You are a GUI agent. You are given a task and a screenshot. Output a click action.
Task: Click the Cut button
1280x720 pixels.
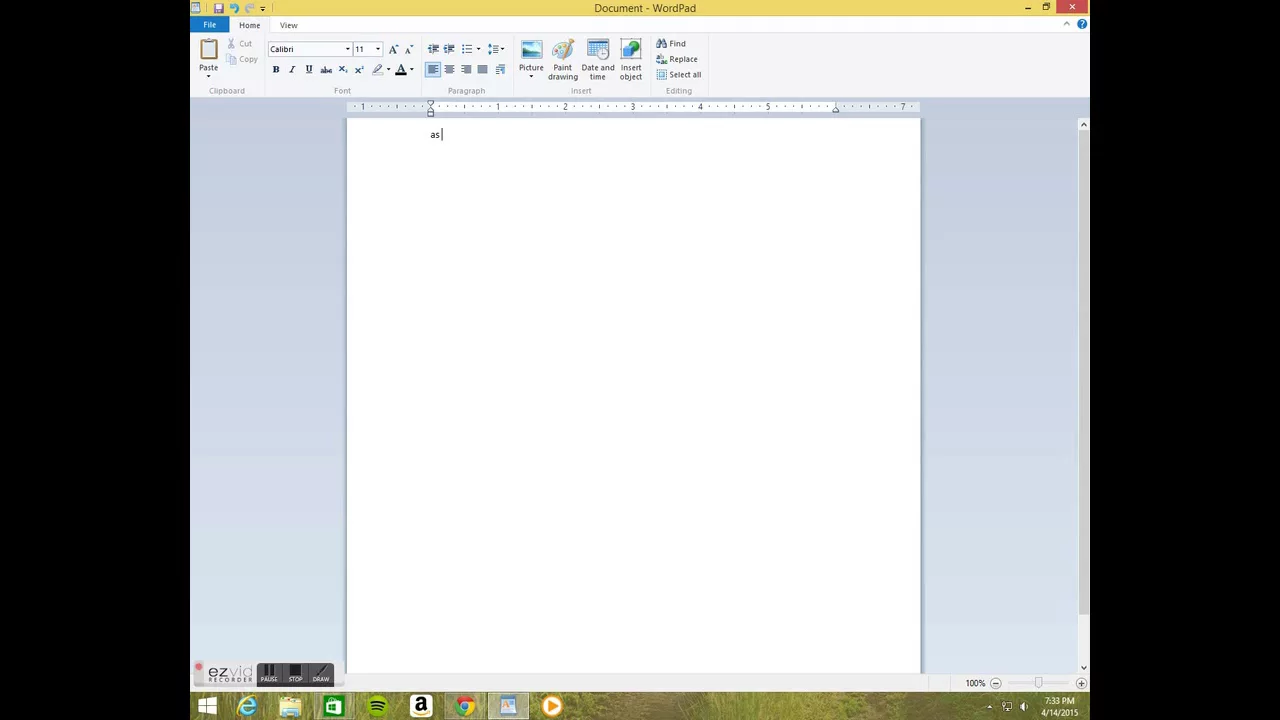[x=240, y=44]
